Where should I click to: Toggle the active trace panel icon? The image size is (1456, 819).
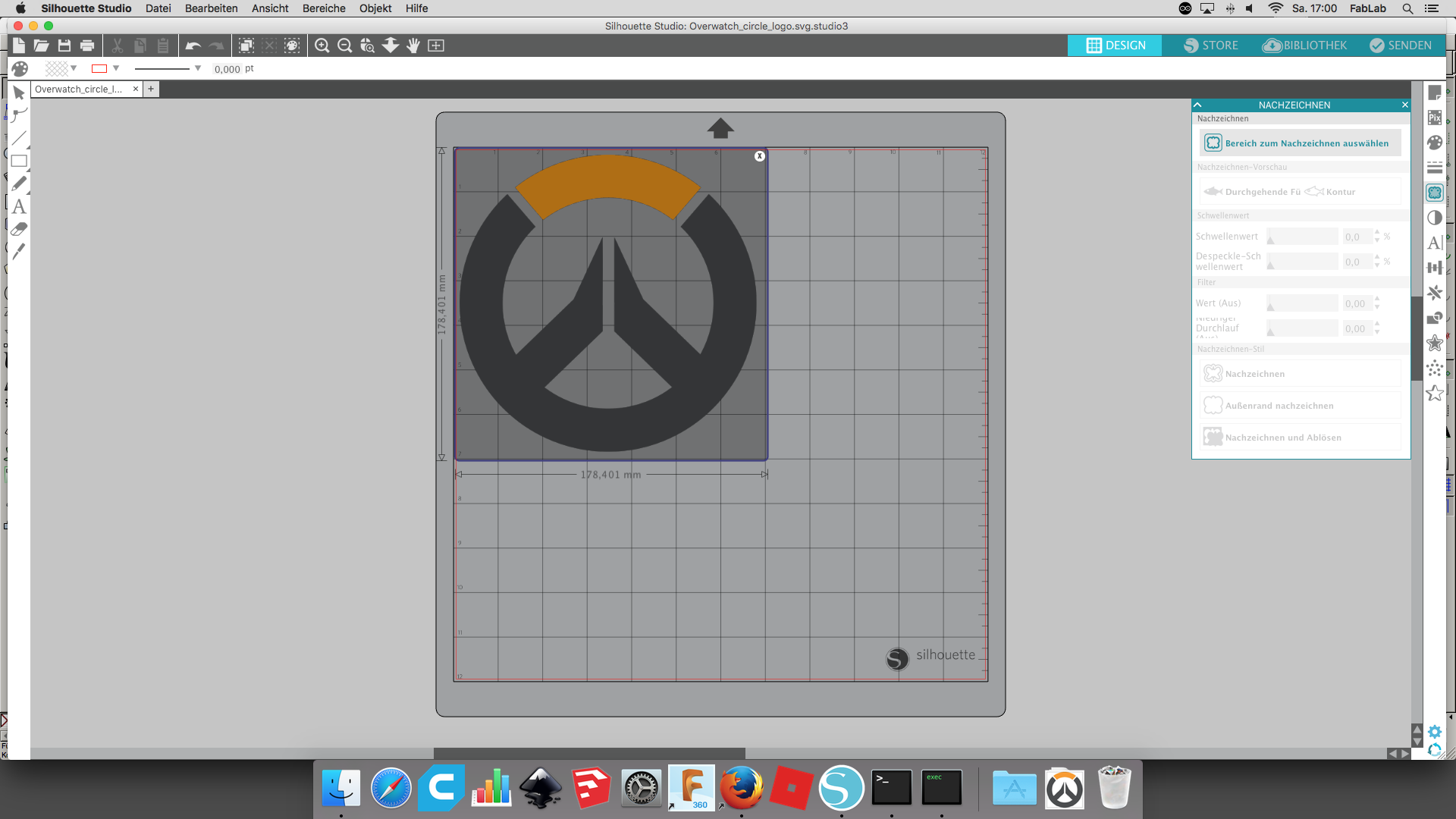coord(1435,193)
